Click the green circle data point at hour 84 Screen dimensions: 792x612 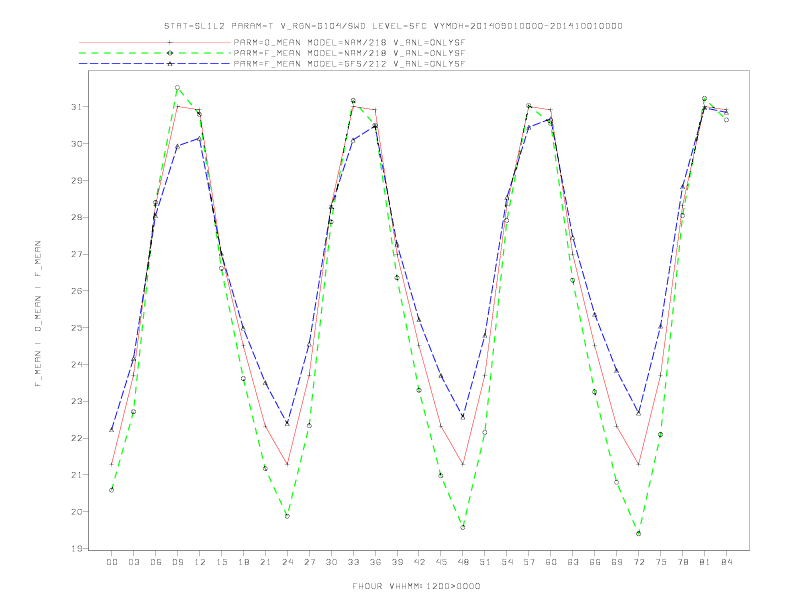click(x=726, y=120)
